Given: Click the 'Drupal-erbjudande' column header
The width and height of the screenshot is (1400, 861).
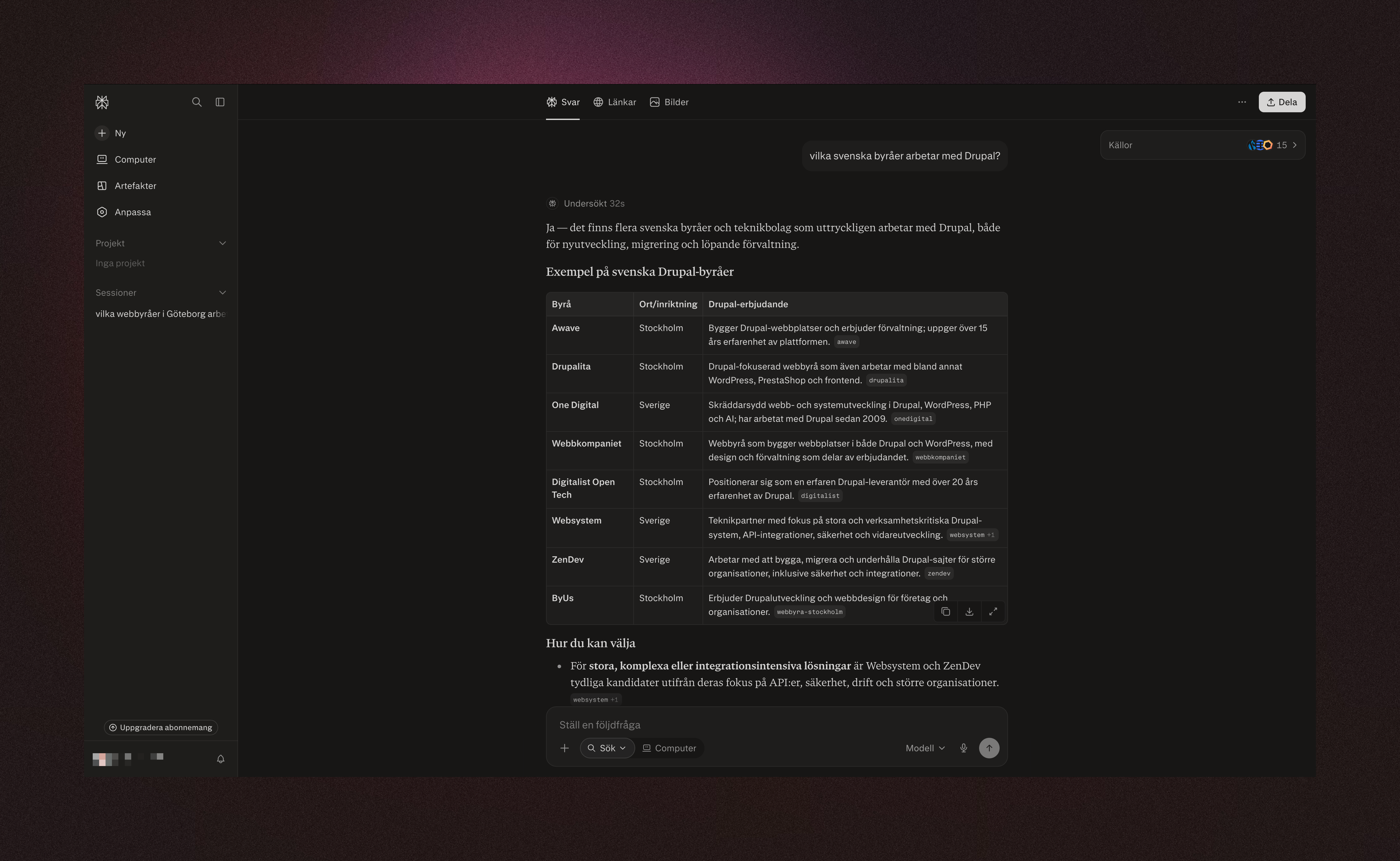Looking at the screenshot, I should pyautogui.click(x=855, y=304).
